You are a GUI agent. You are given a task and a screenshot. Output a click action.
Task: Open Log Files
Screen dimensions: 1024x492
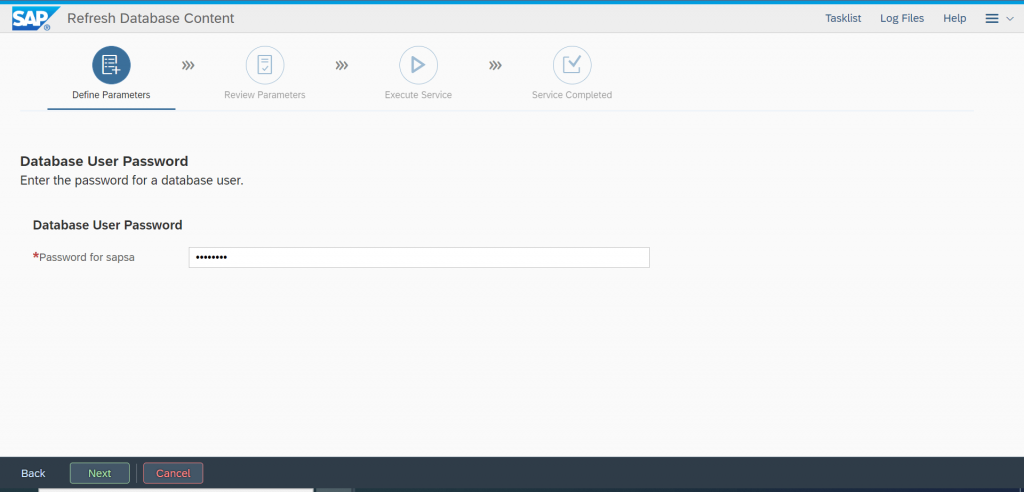902,18
